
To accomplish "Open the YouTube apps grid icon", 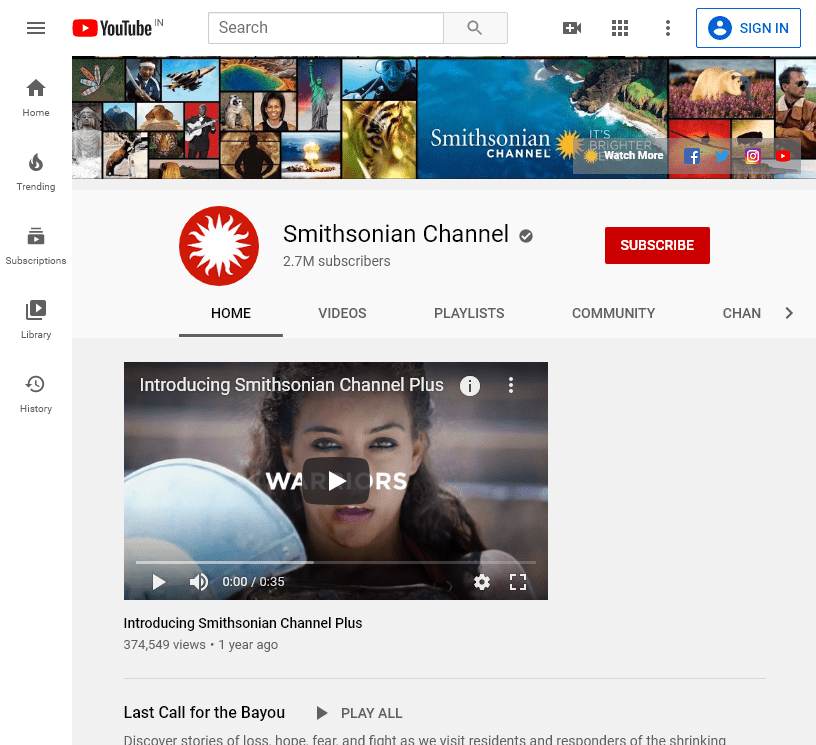I will point(620,28).
